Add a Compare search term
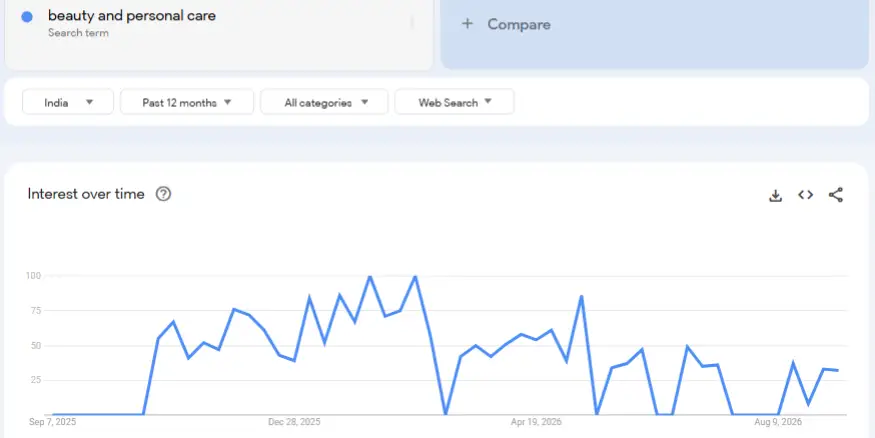 (655, 33)
